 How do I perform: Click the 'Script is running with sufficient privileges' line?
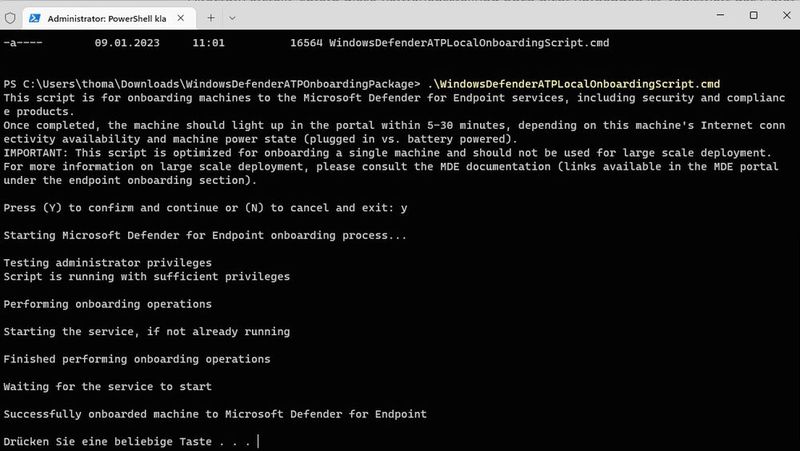click(147, 275)
